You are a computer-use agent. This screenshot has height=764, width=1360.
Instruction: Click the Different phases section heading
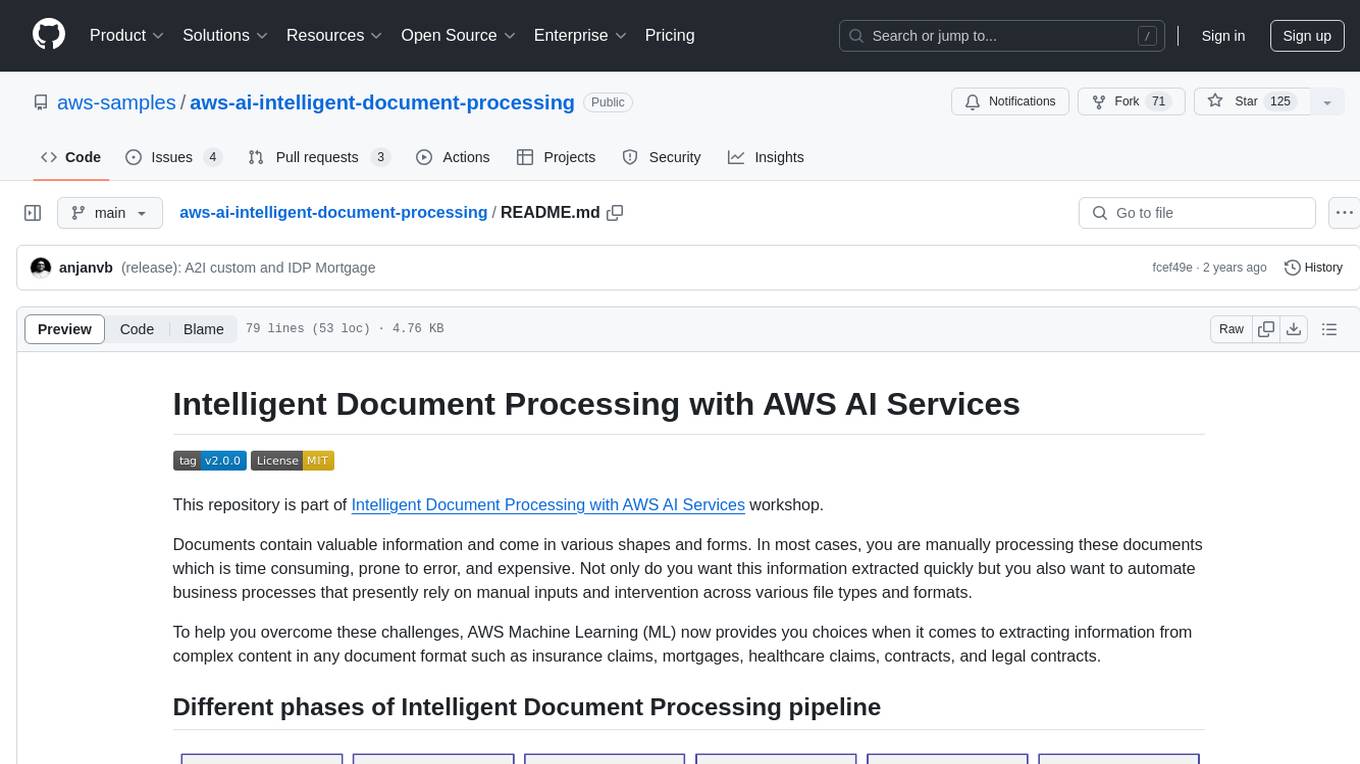pyautogui.click(x=527, y=707)
